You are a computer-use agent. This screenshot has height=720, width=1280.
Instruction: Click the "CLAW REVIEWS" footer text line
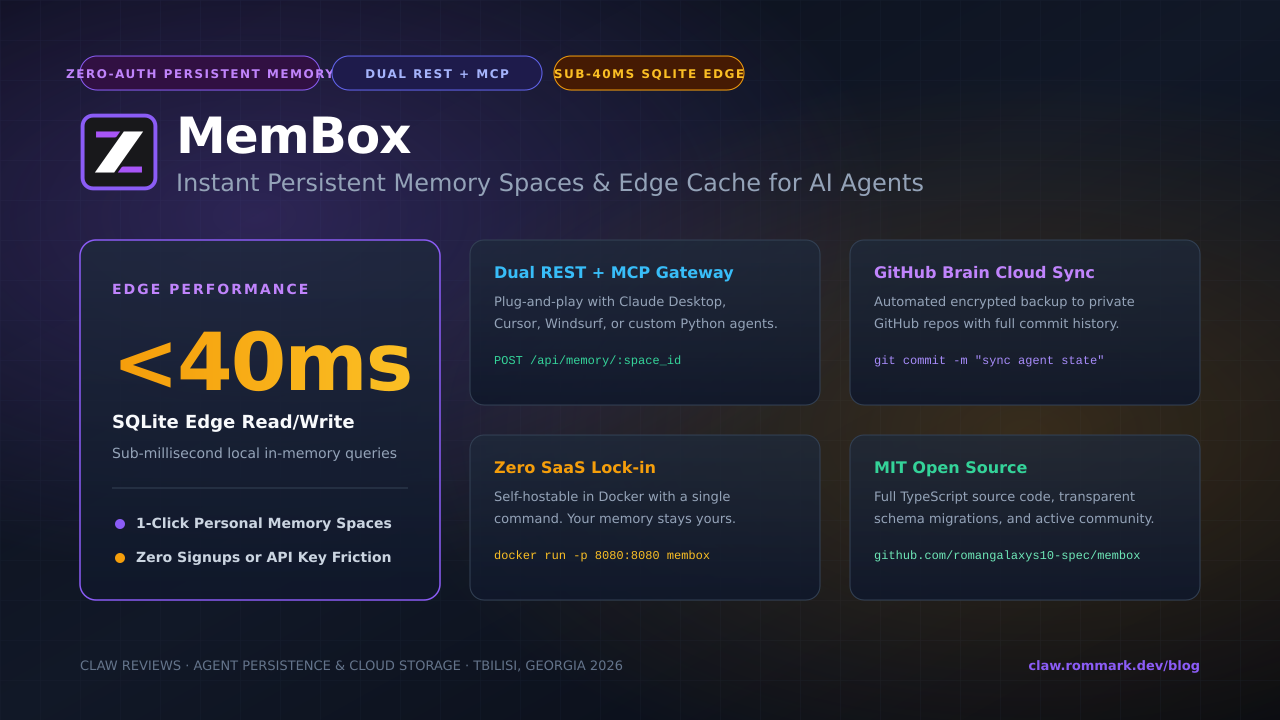[x=351, y=666]
